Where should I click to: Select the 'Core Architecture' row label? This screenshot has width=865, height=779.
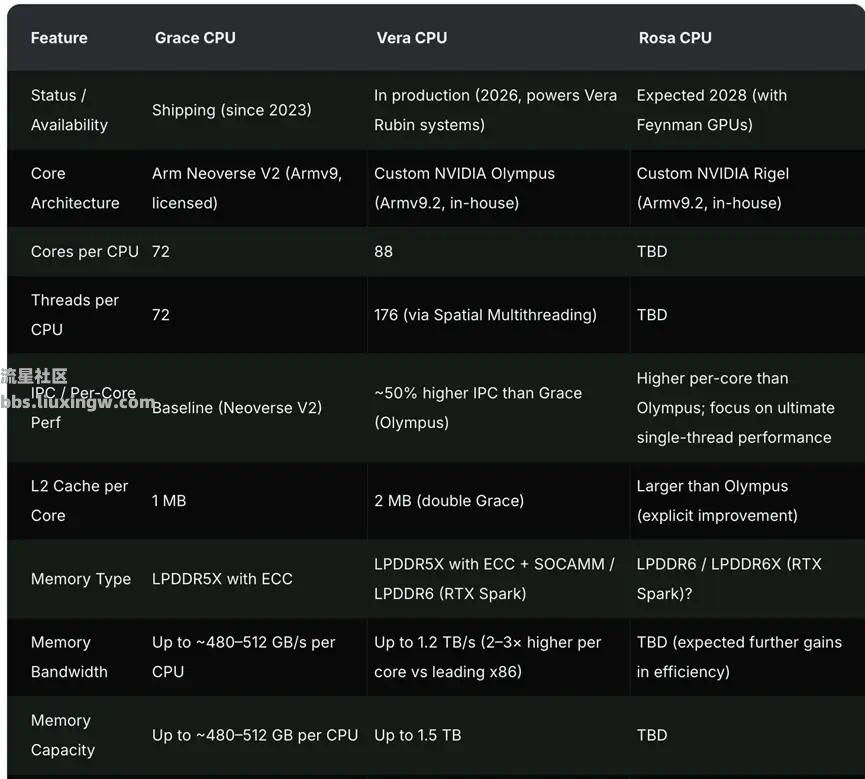tap(75, 188)
